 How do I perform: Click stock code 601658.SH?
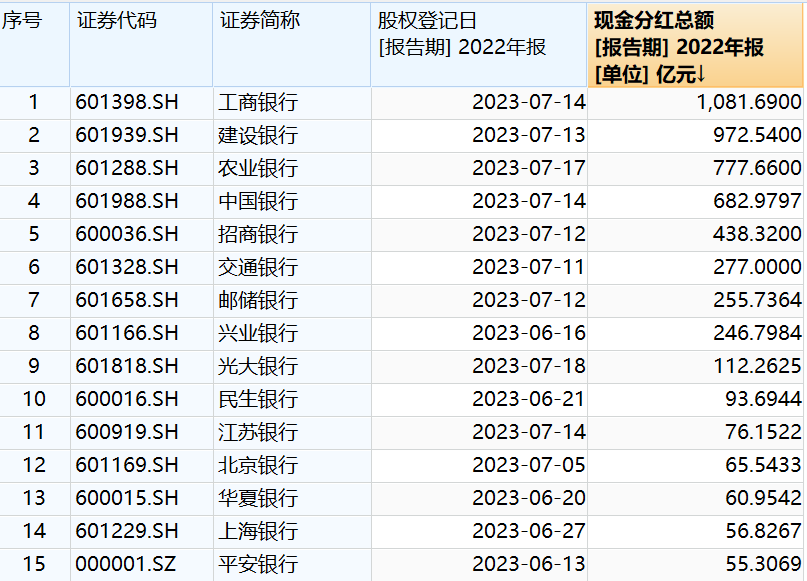pyautogui.click(x=127, y=300)
